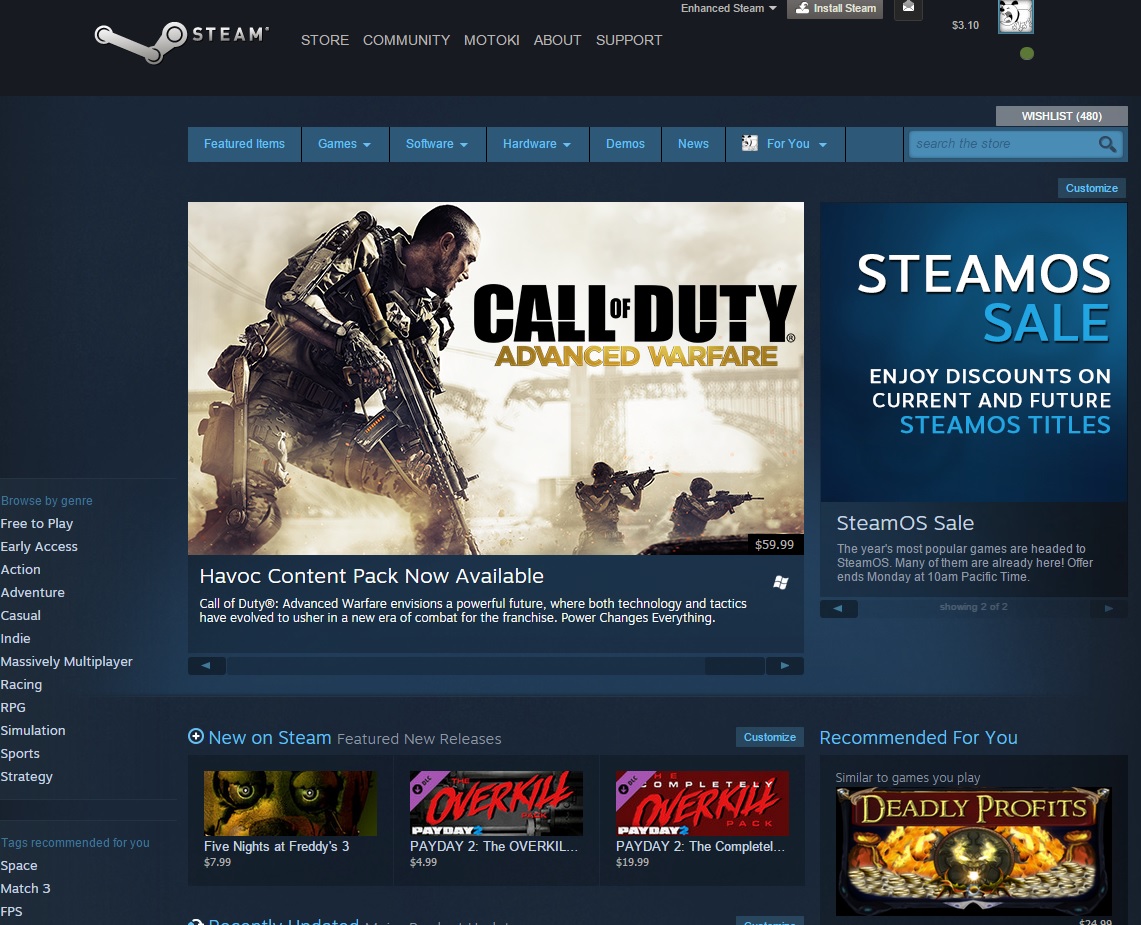
Task: Click the Install Steam download icon
Action: click(802, 8)
